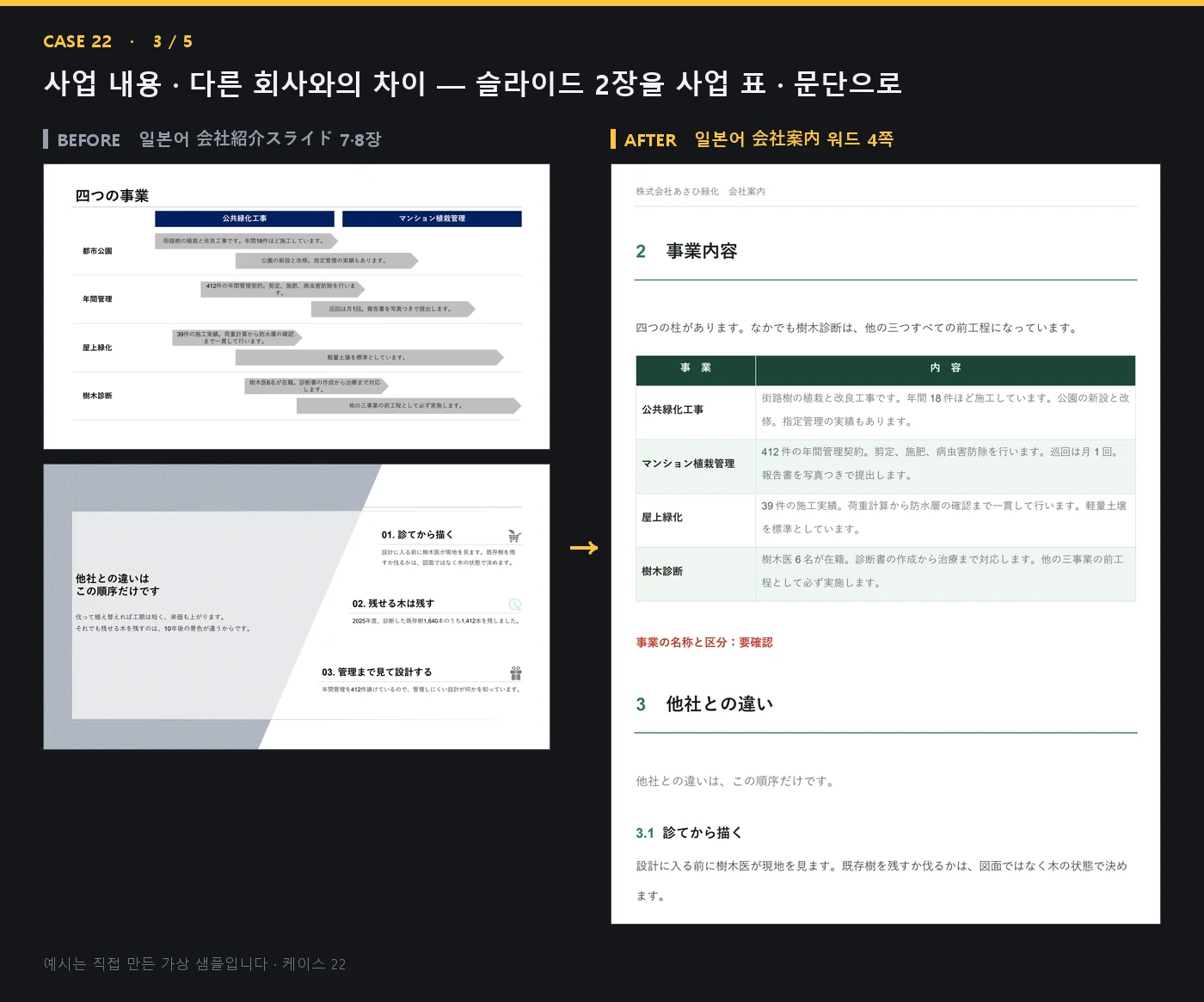Select the 02. 残せる木は残す heading
1204x1002 pixels.
pos(393,604)
